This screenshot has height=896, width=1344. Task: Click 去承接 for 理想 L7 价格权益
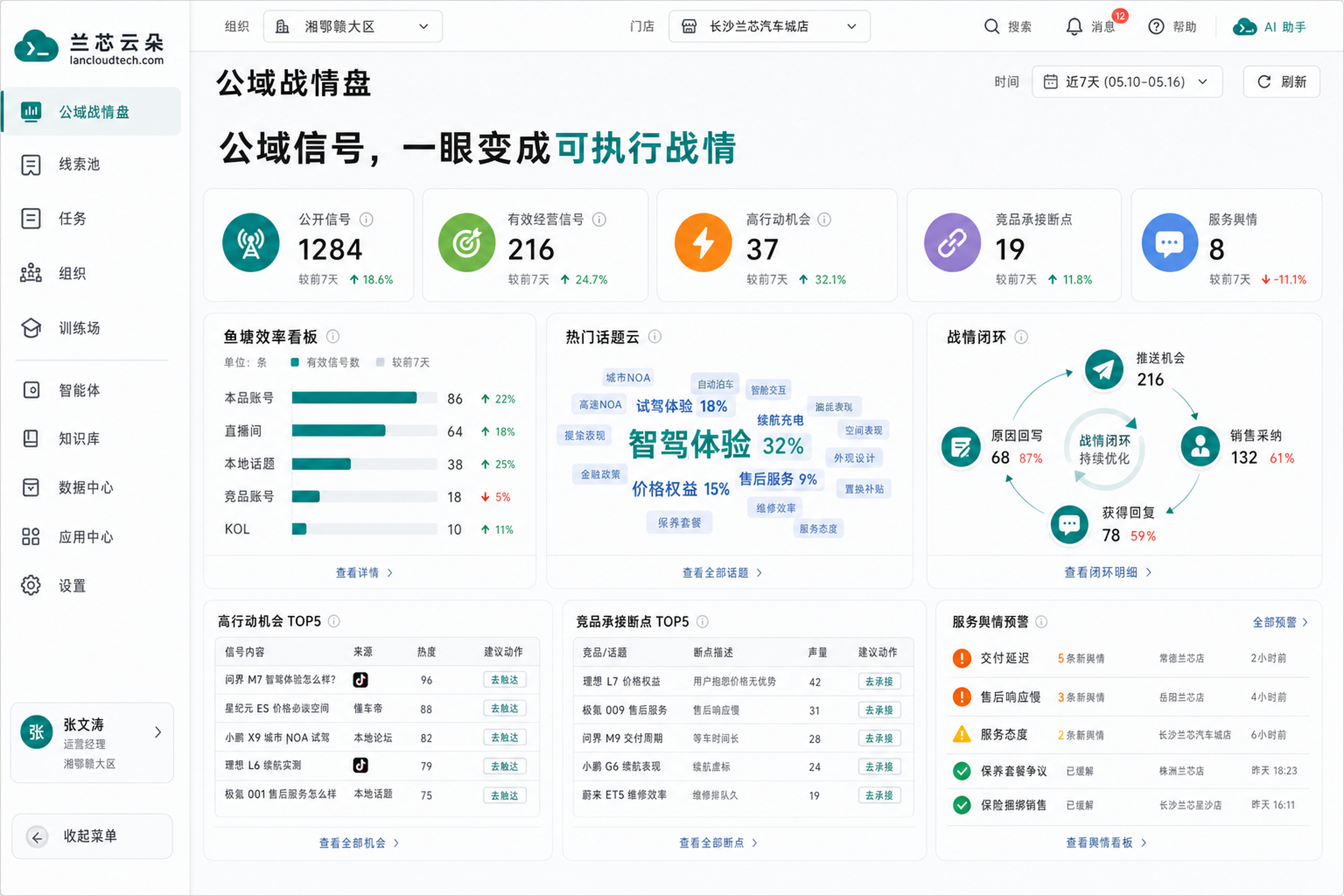pyautogui.click(x=879, y=681)
